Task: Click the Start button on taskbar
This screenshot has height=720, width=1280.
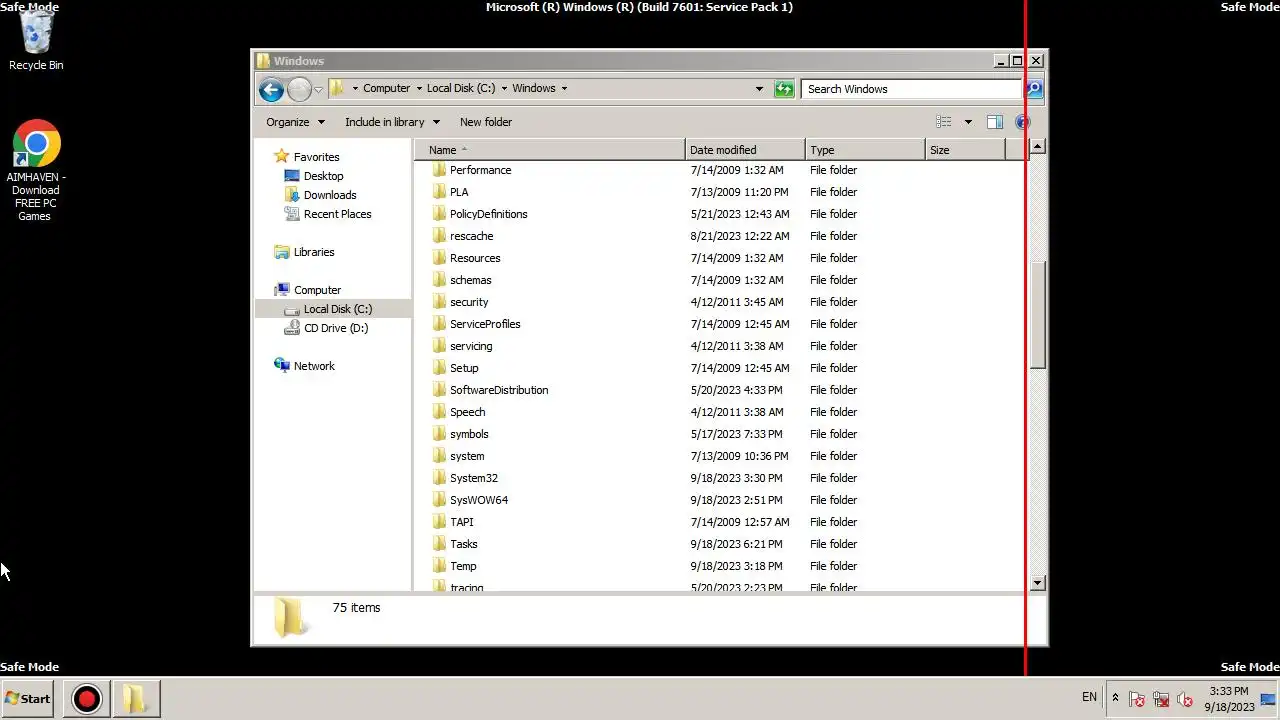Action: (28, 699)
